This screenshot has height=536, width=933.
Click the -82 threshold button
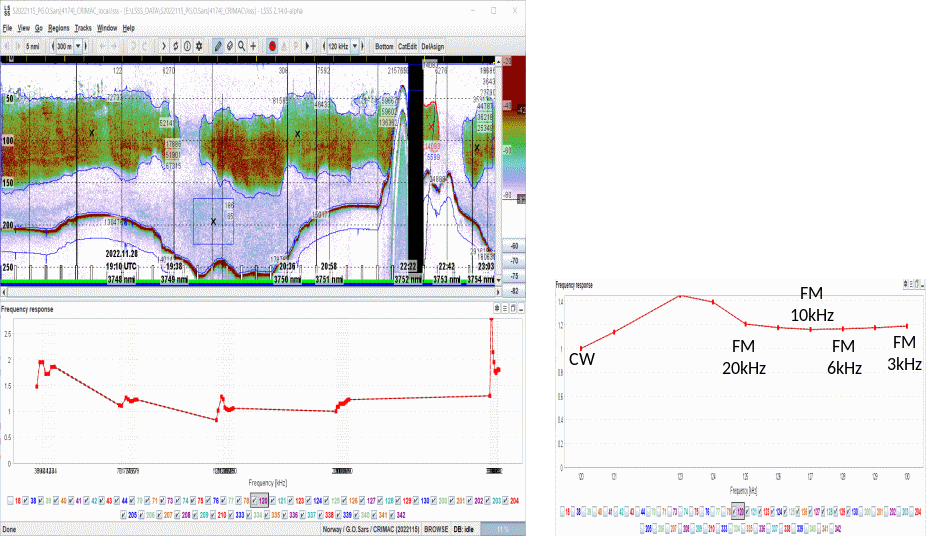coord(514,291)
